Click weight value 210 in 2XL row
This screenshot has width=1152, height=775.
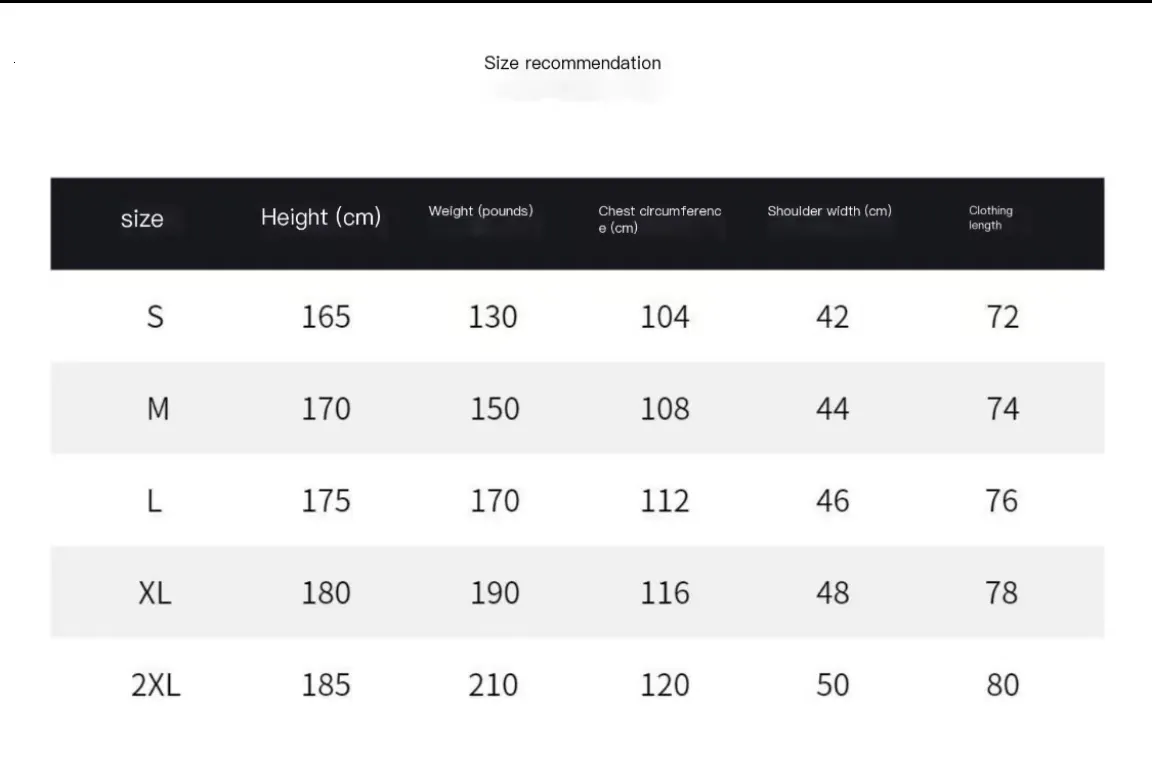tap(493, 685)
